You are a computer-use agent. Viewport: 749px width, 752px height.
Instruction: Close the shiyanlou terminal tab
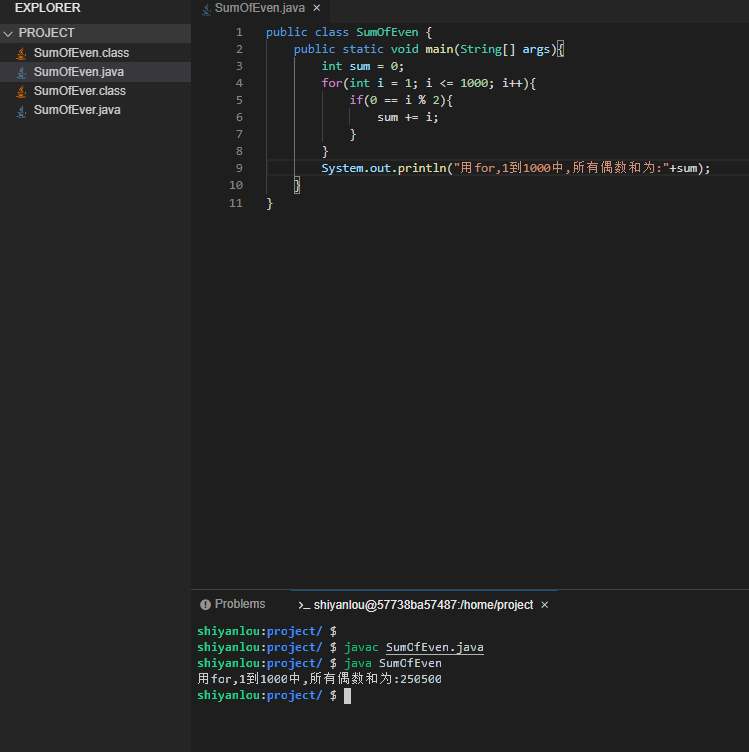[x=545, y=605]
